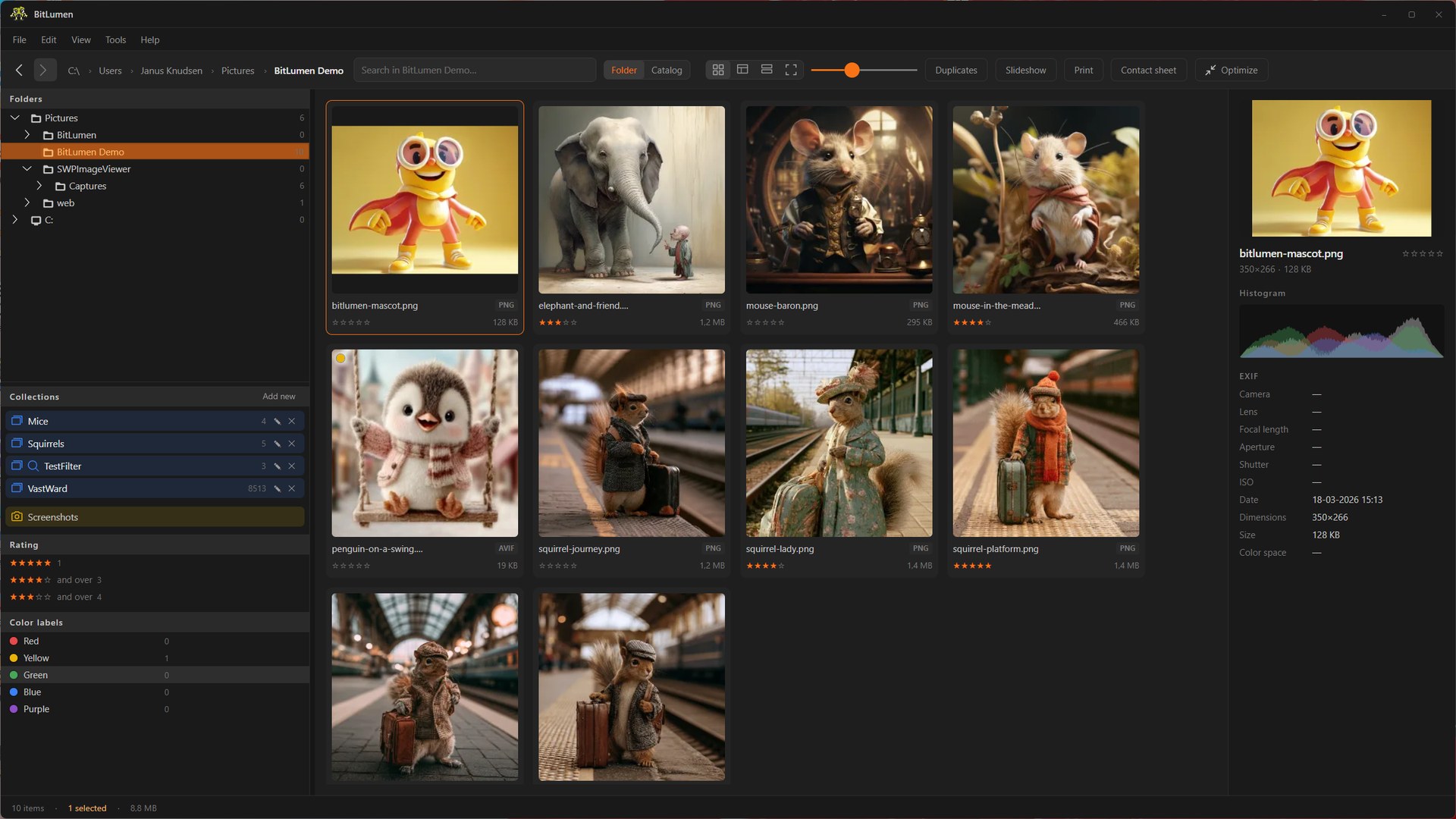This screenshot has width=1456, height=819.
Task: Edit the Squirrels collection pencil icon
Action: pyautogui.click(x=278, y=444)
